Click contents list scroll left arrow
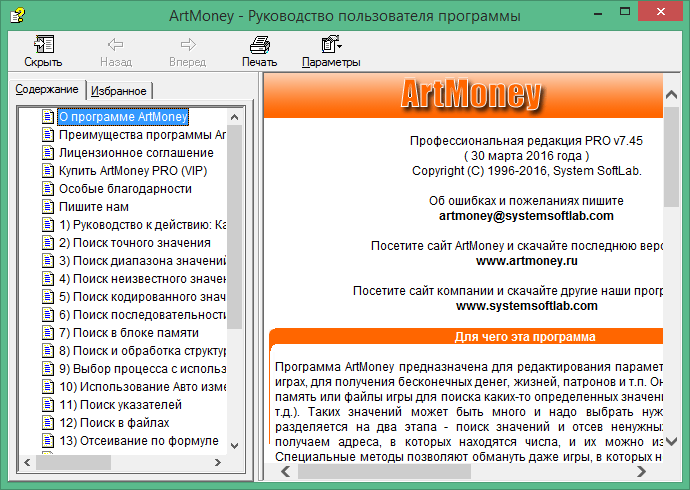Viewport: 690px width, 490px height. pyautogui.click(x=27, y=462)
